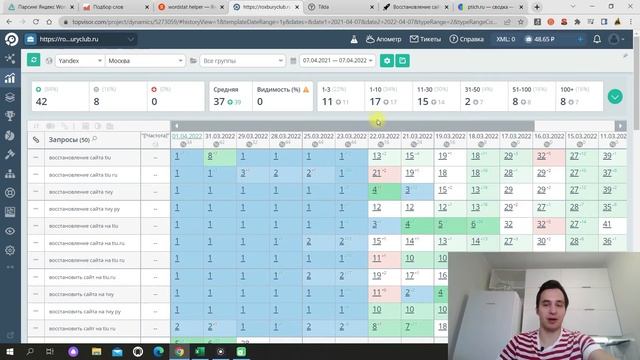The image size is (640, 360).
Task: Click the green round chevron expand button
Action: (615, 97)
